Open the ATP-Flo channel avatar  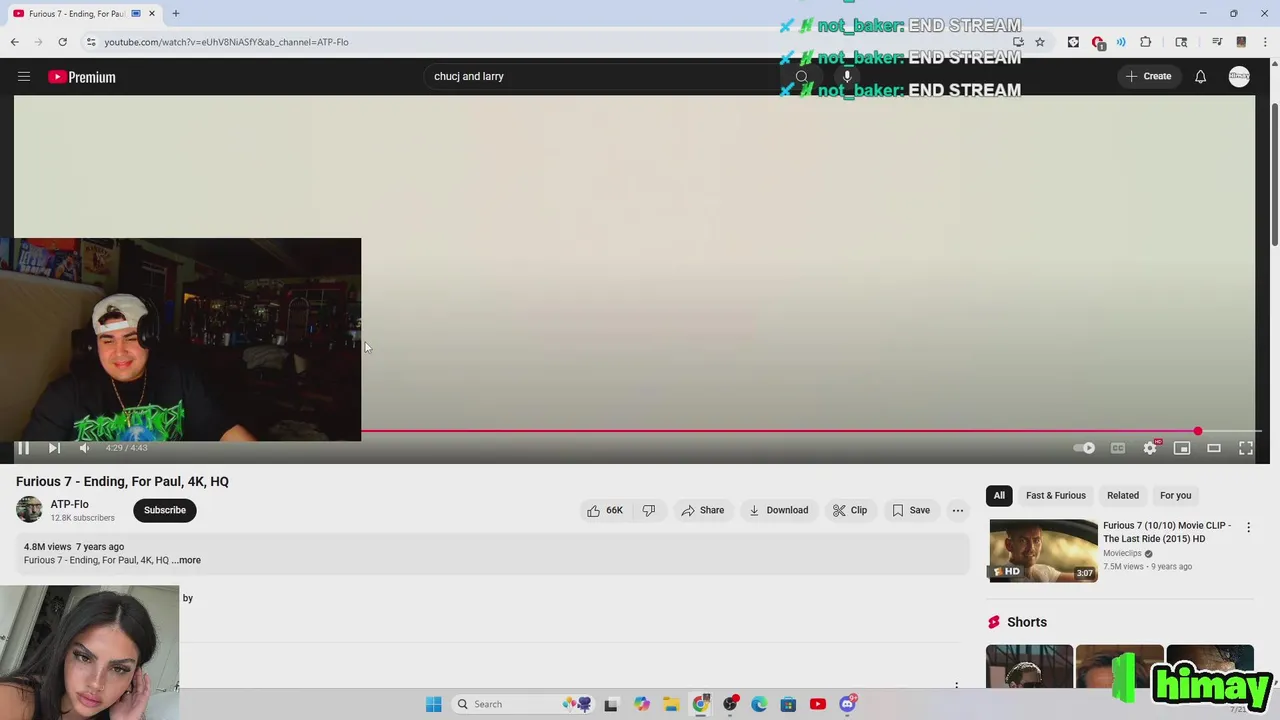(x=29, y=510)
